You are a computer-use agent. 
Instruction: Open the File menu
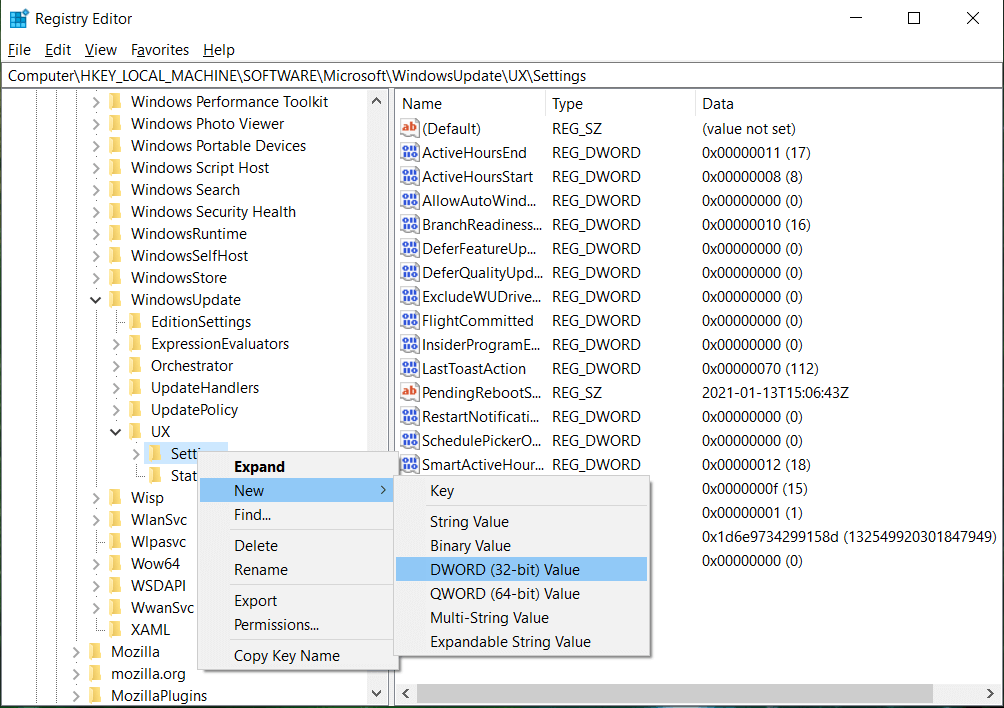click(x=19, y=50)
